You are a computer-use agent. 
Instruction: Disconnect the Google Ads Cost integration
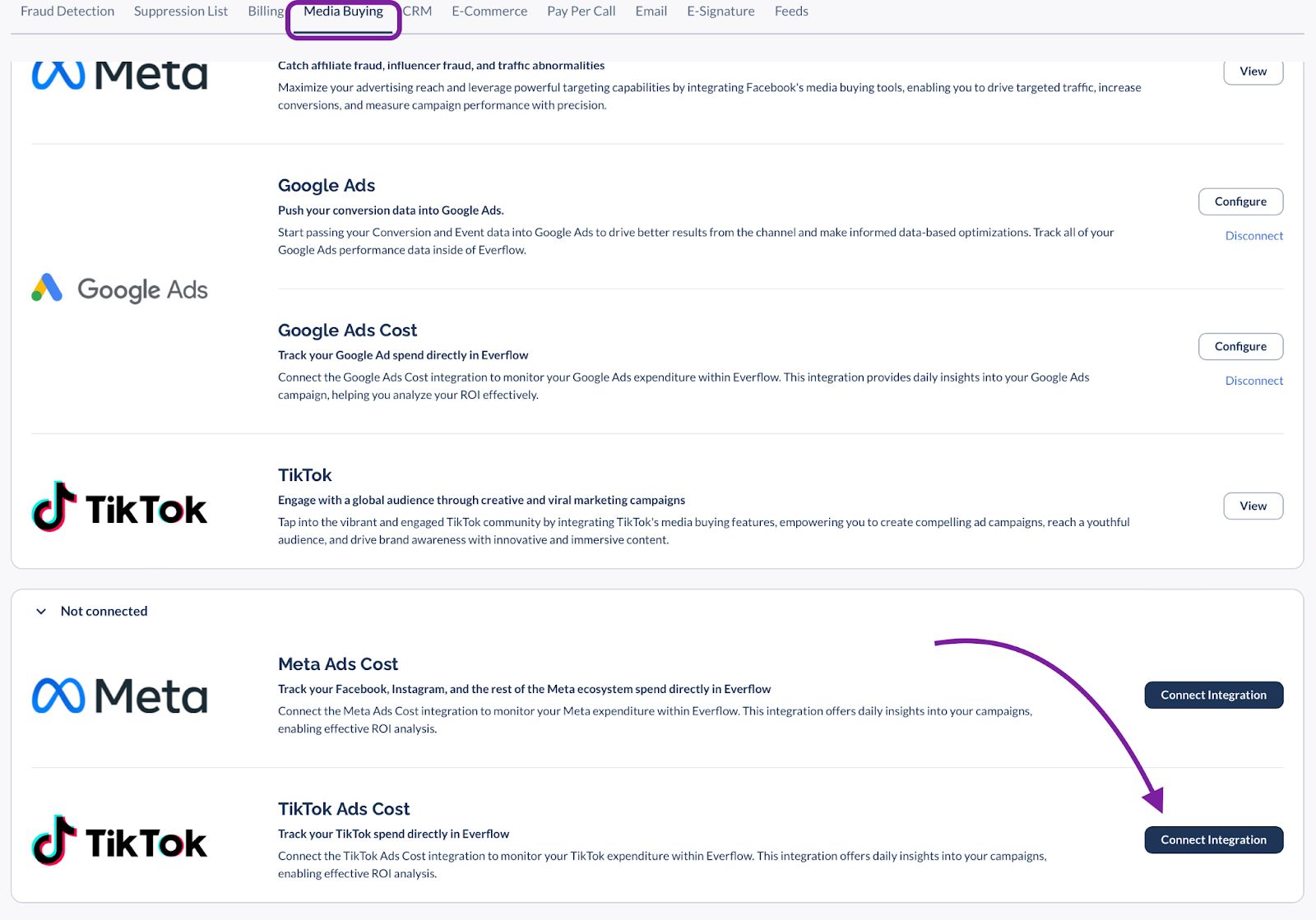pyautogui.click(x=1253, y=381)
